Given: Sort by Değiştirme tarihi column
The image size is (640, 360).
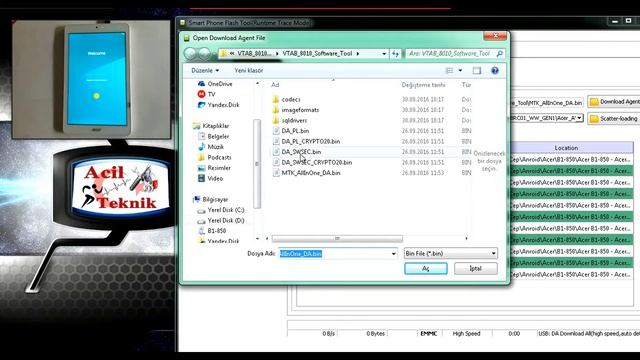Looking at the screenshot, I should pyautogui.click(x=423, y=85).
